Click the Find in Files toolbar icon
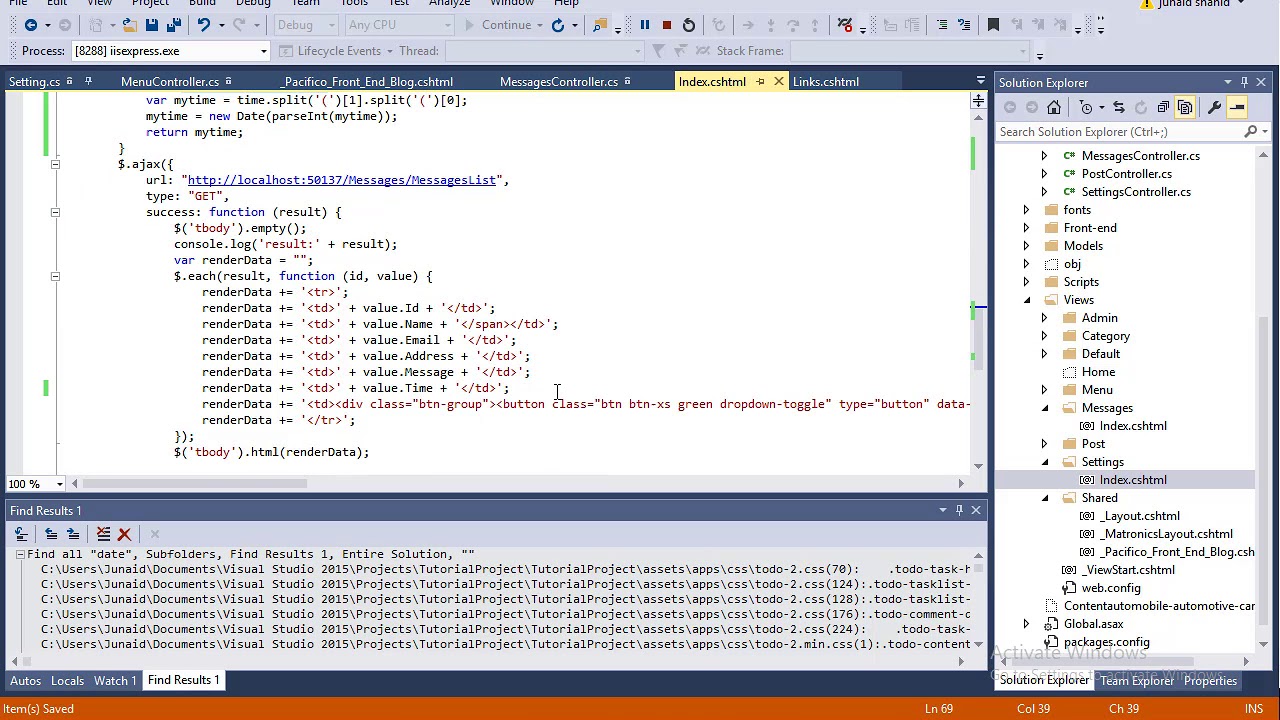The image size is (1280, 720). pyautogui.click(x=600, y=25)
